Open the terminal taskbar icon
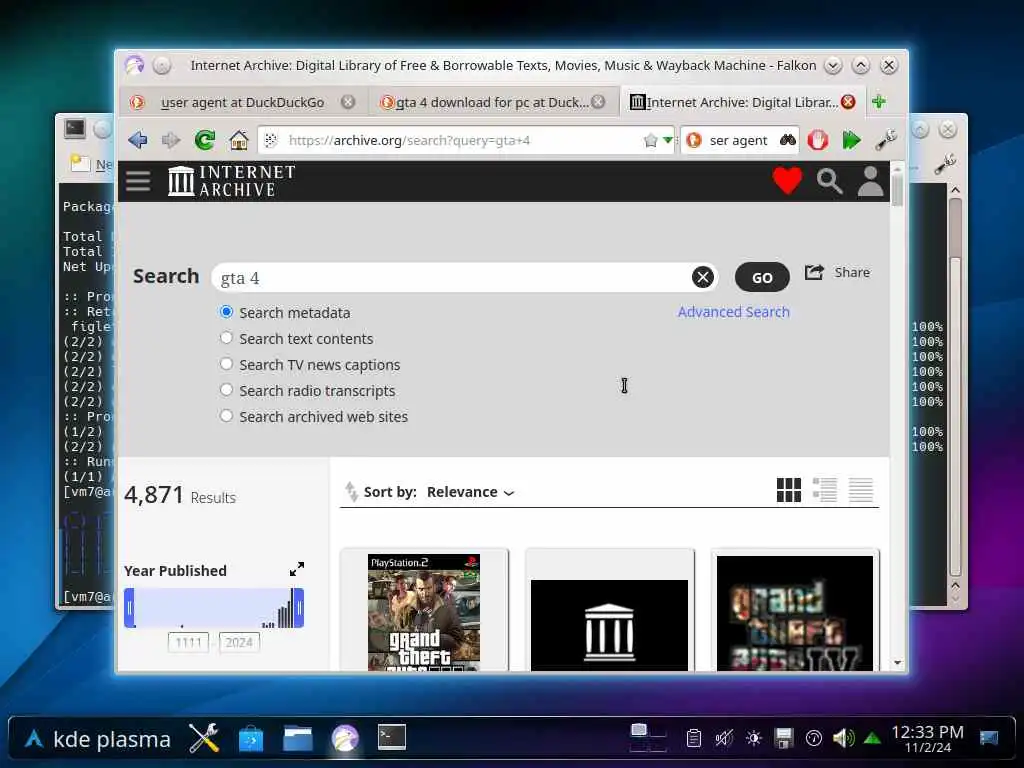Viewport: 1024px width, 768px height. point(392,737)
